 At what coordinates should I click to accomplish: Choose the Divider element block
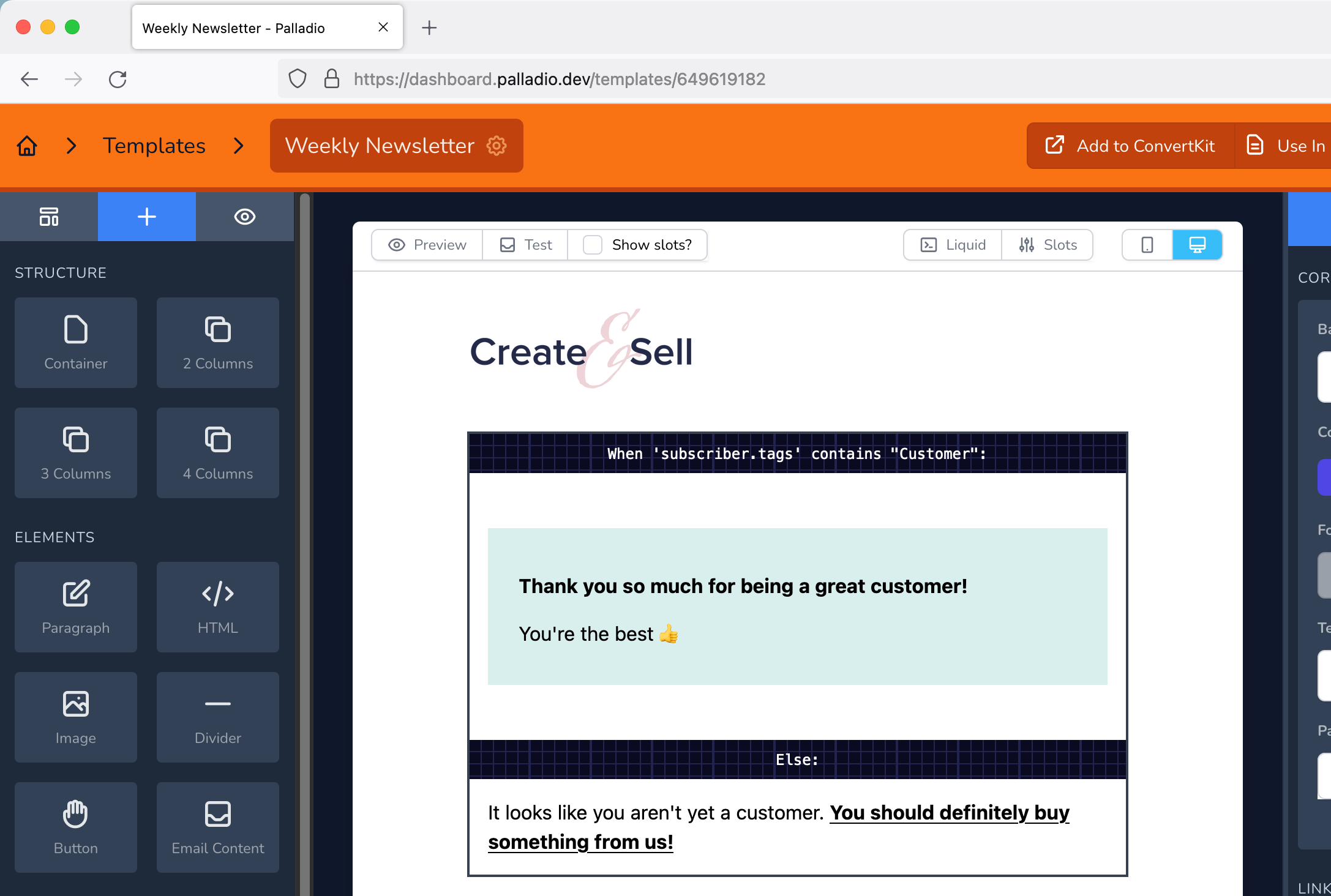218,717
